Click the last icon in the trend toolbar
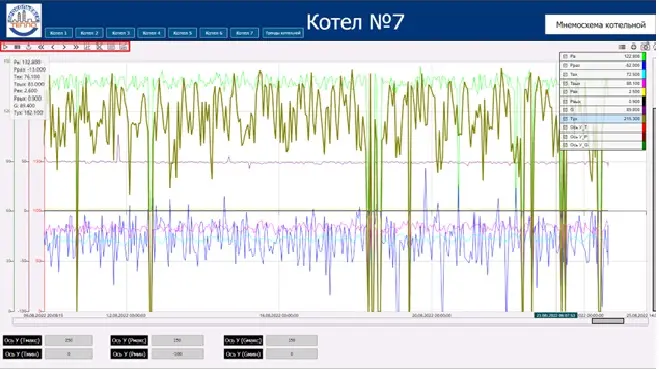The height and width of the screenshot is (371, 660). click(x=123, y=47)
